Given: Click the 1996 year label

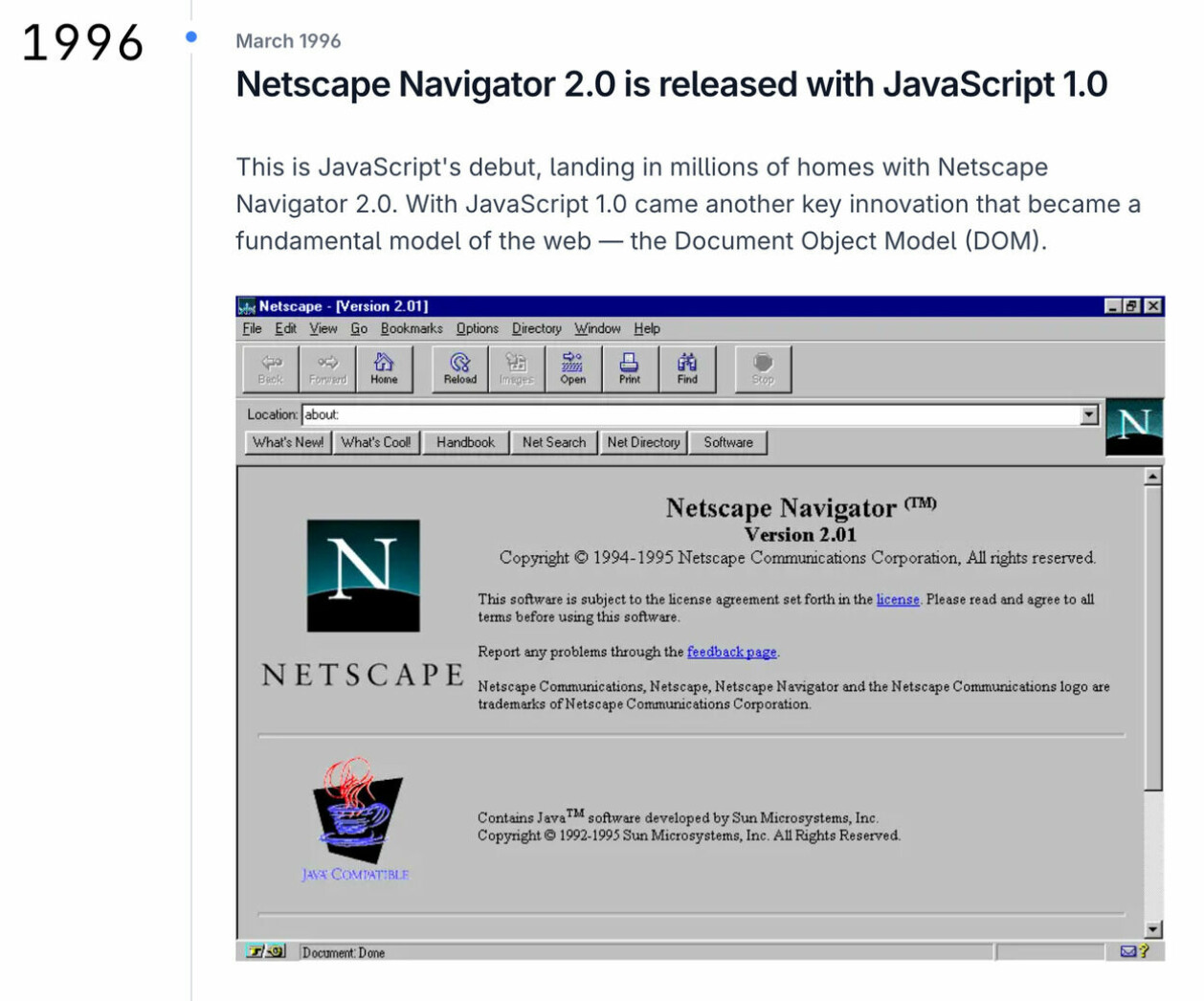Looking at the screenshot, I should point(82,43).
